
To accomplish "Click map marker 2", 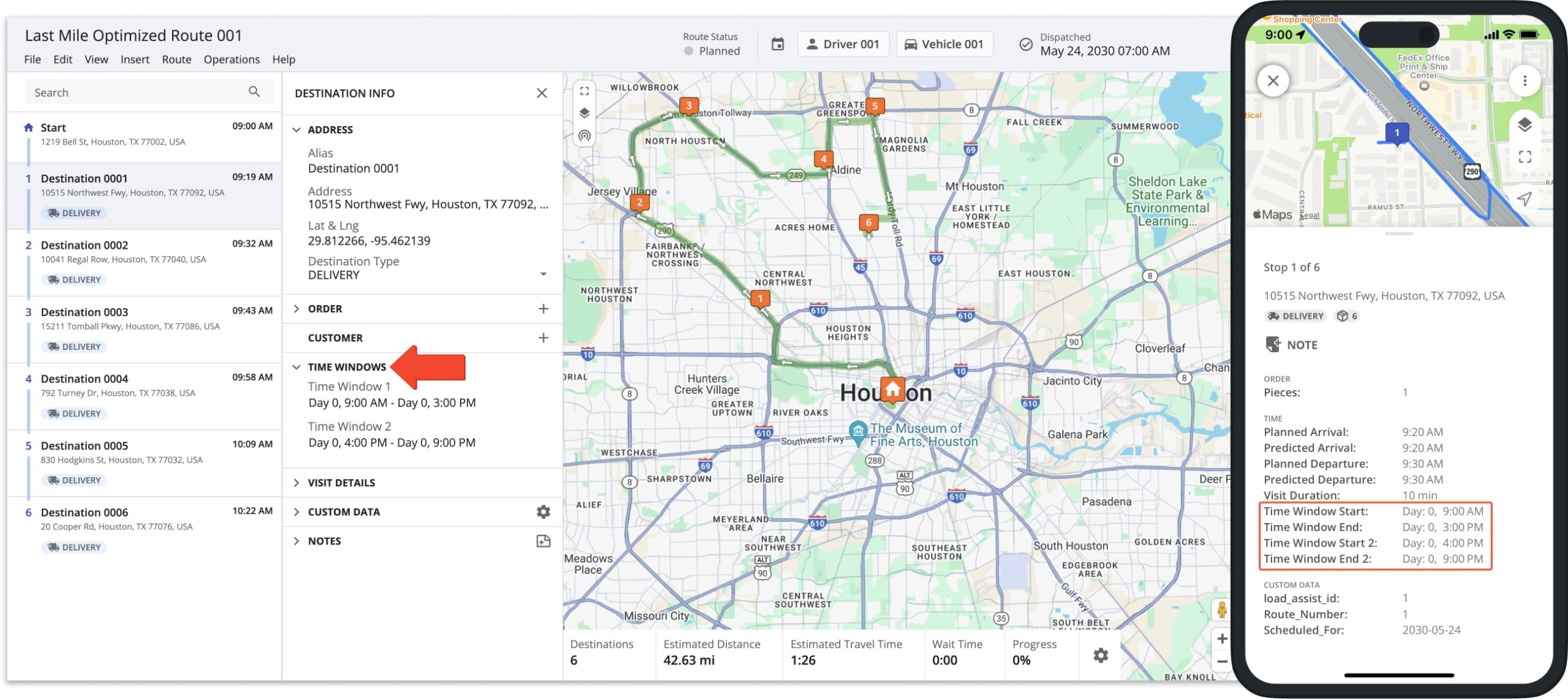I will (x=639, y=203).
